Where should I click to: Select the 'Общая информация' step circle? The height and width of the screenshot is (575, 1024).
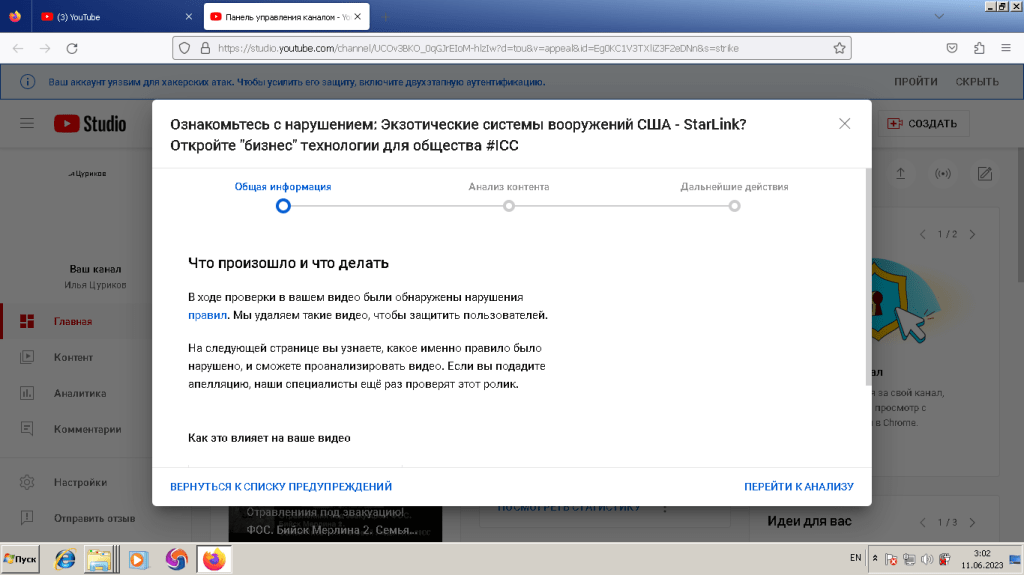(283, 206)
